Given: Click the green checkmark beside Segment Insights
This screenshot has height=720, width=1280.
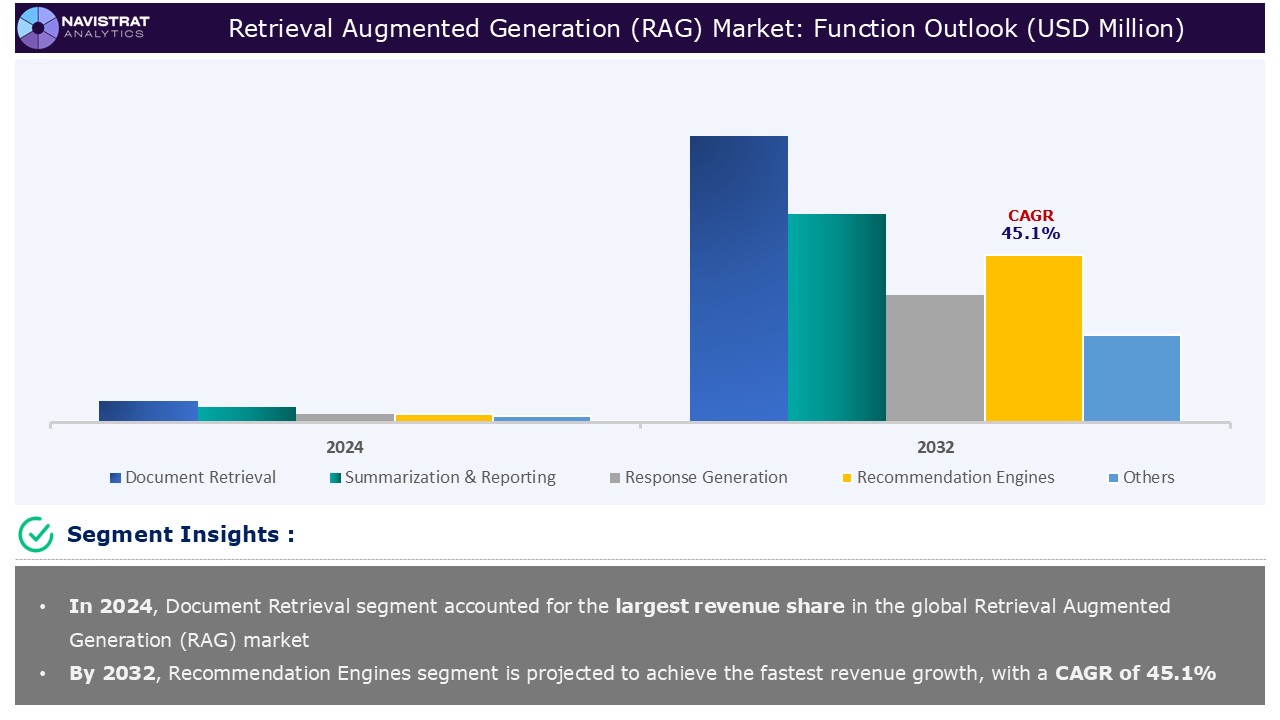Looking at the screenshot, I should (33, 534).
